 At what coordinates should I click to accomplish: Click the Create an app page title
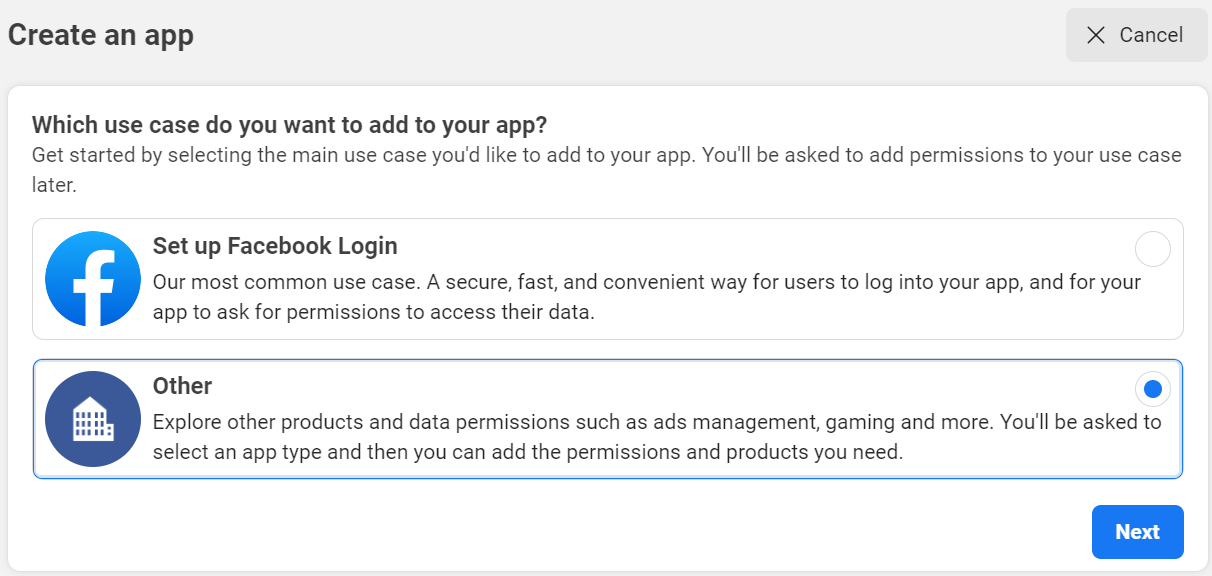(x=100, y=34)
